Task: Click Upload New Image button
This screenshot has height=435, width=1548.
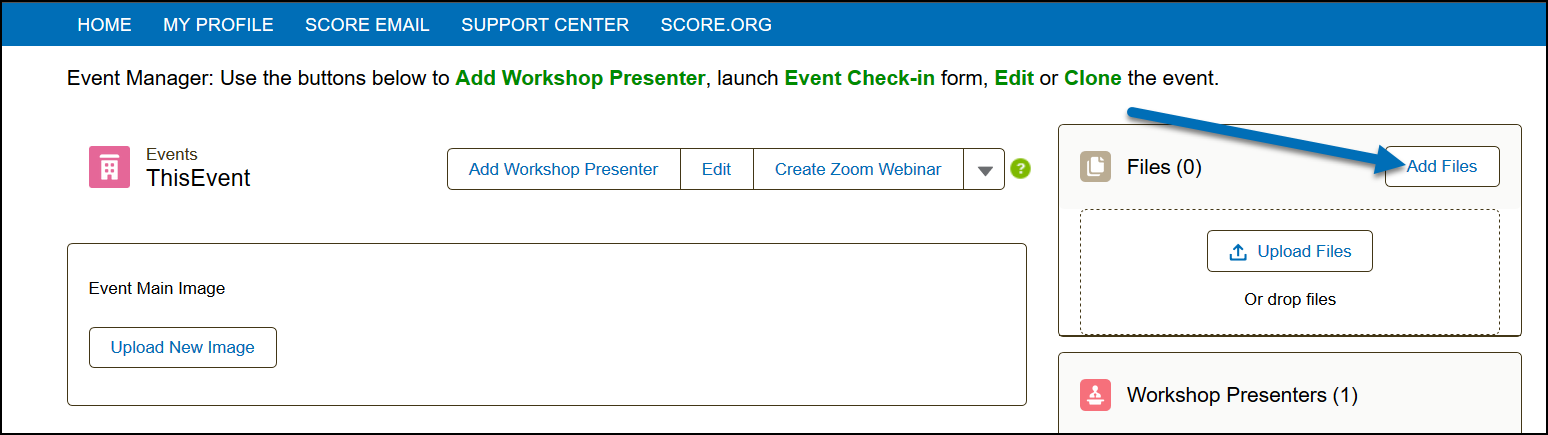Action: coord(183,348)
